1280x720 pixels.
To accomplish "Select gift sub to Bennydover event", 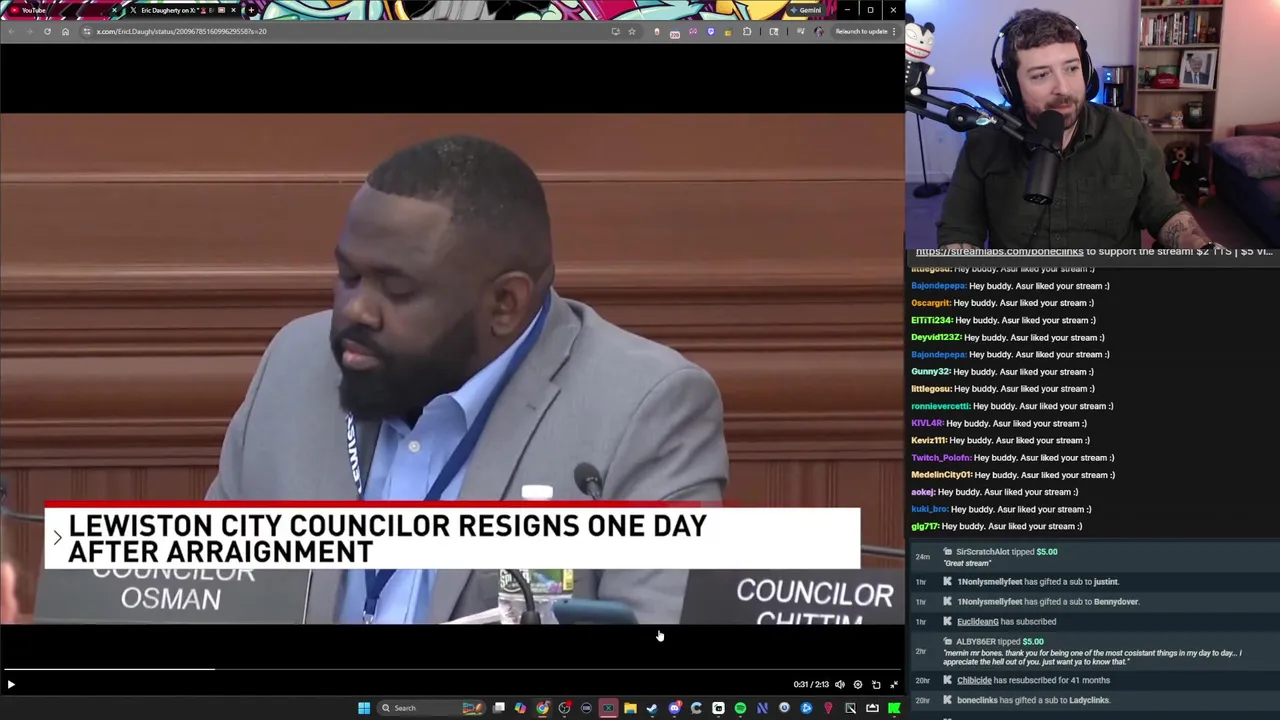I will (x=1092, y=601).
